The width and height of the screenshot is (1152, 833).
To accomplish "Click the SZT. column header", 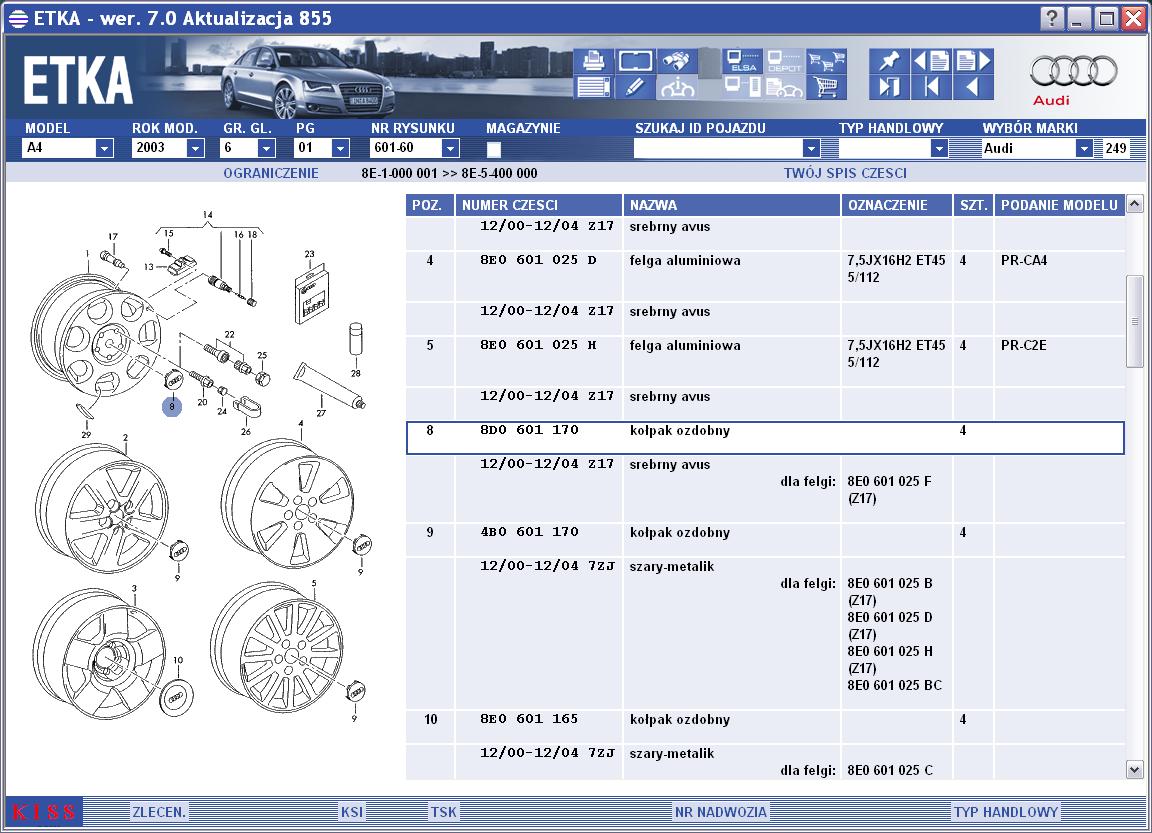I will coord(973,205).
